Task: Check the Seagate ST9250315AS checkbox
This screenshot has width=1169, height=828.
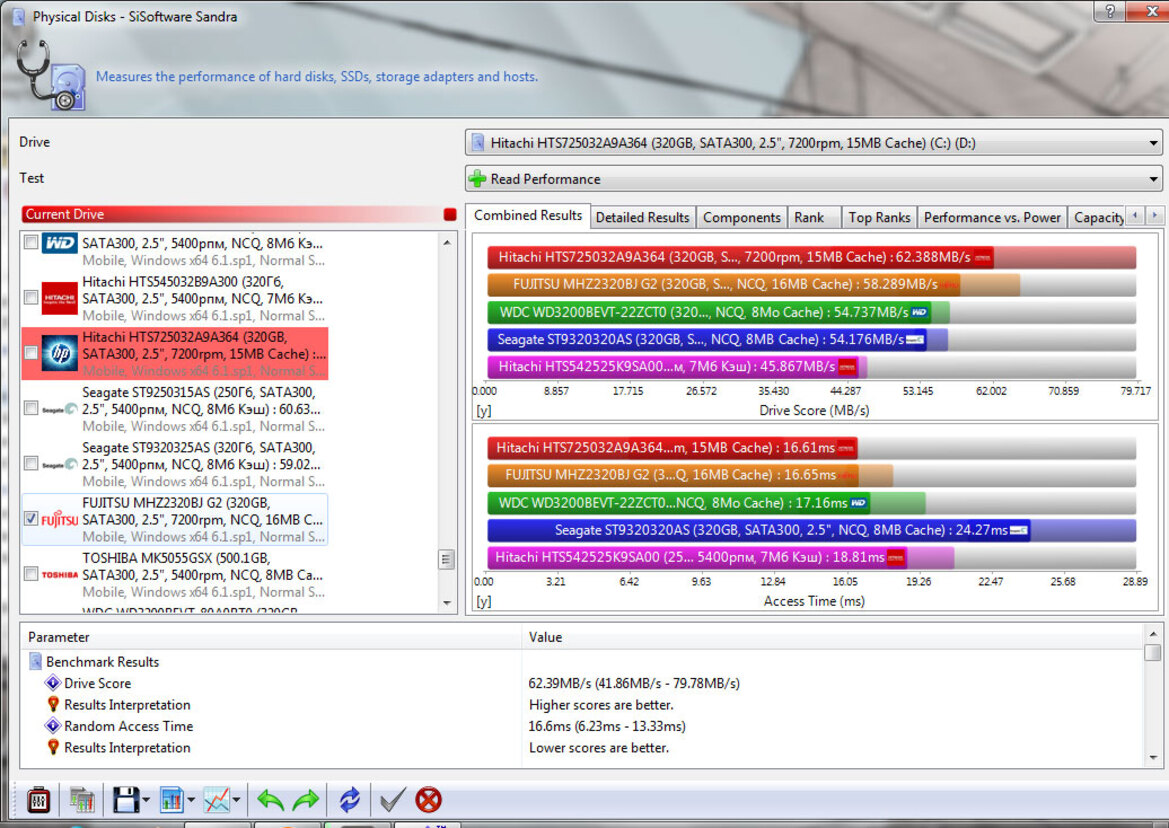Action: (31, 408)
